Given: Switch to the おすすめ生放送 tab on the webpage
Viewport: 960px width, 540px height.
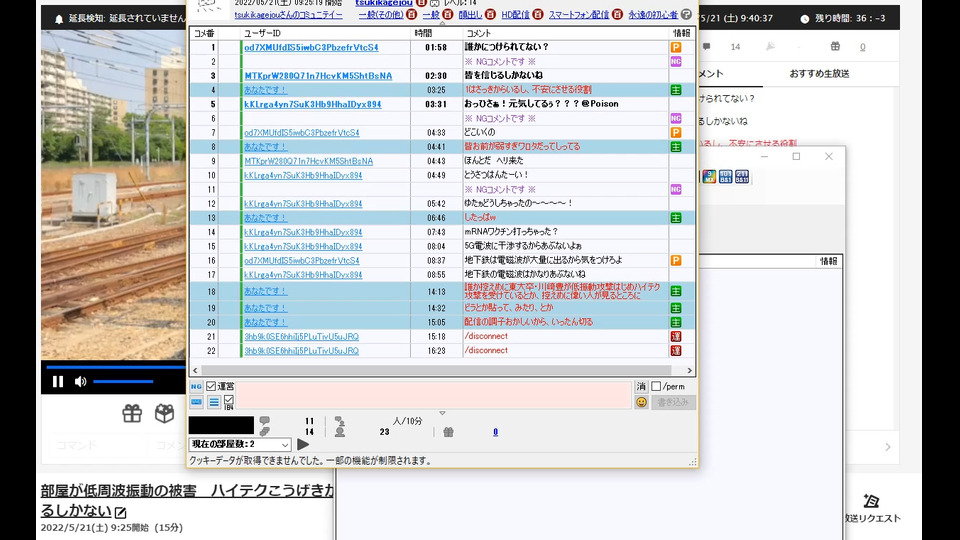Looking at the screenshot, I should [819, 73].
